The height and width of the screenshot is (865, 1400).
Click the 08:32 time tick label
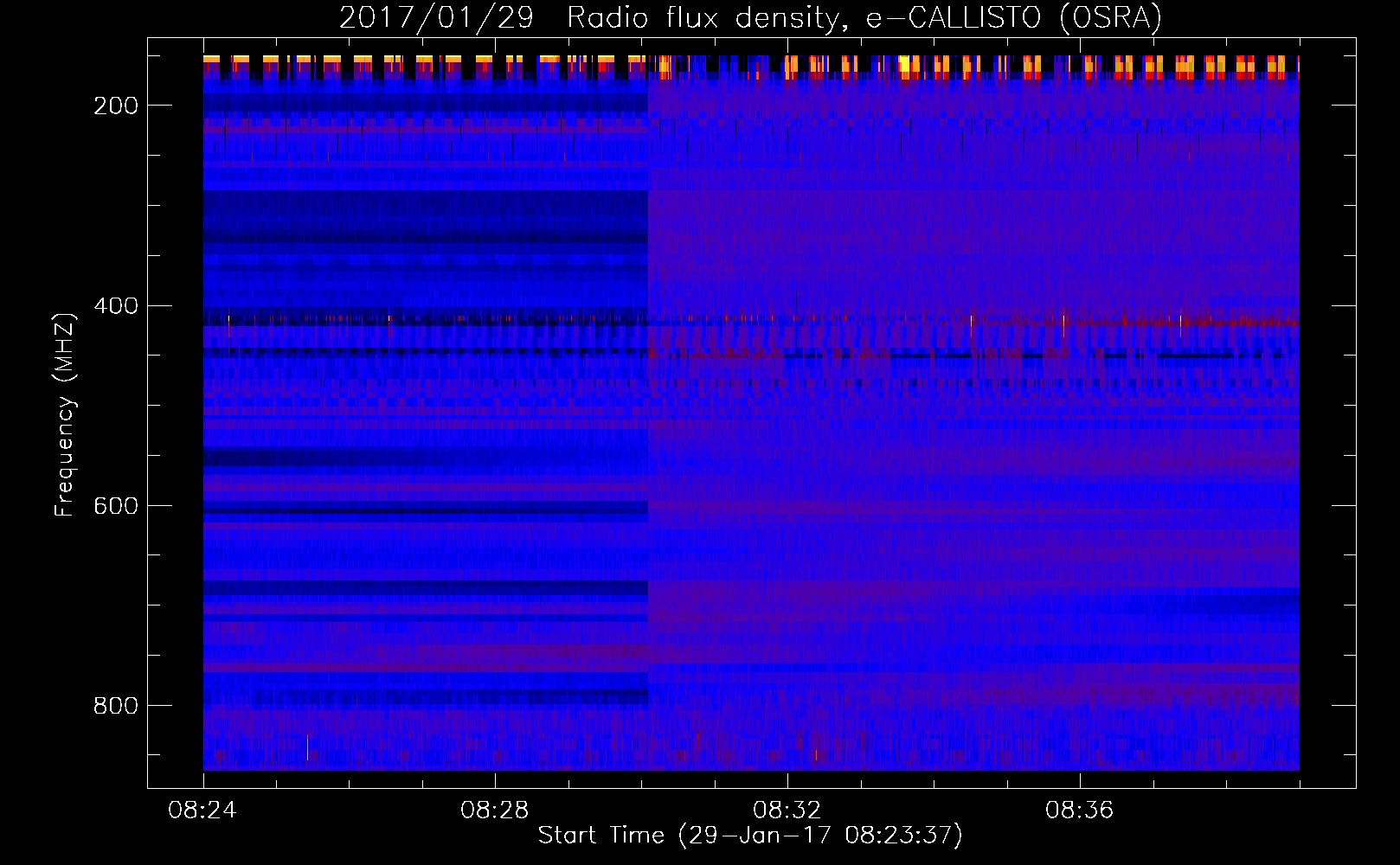[787, 811]
